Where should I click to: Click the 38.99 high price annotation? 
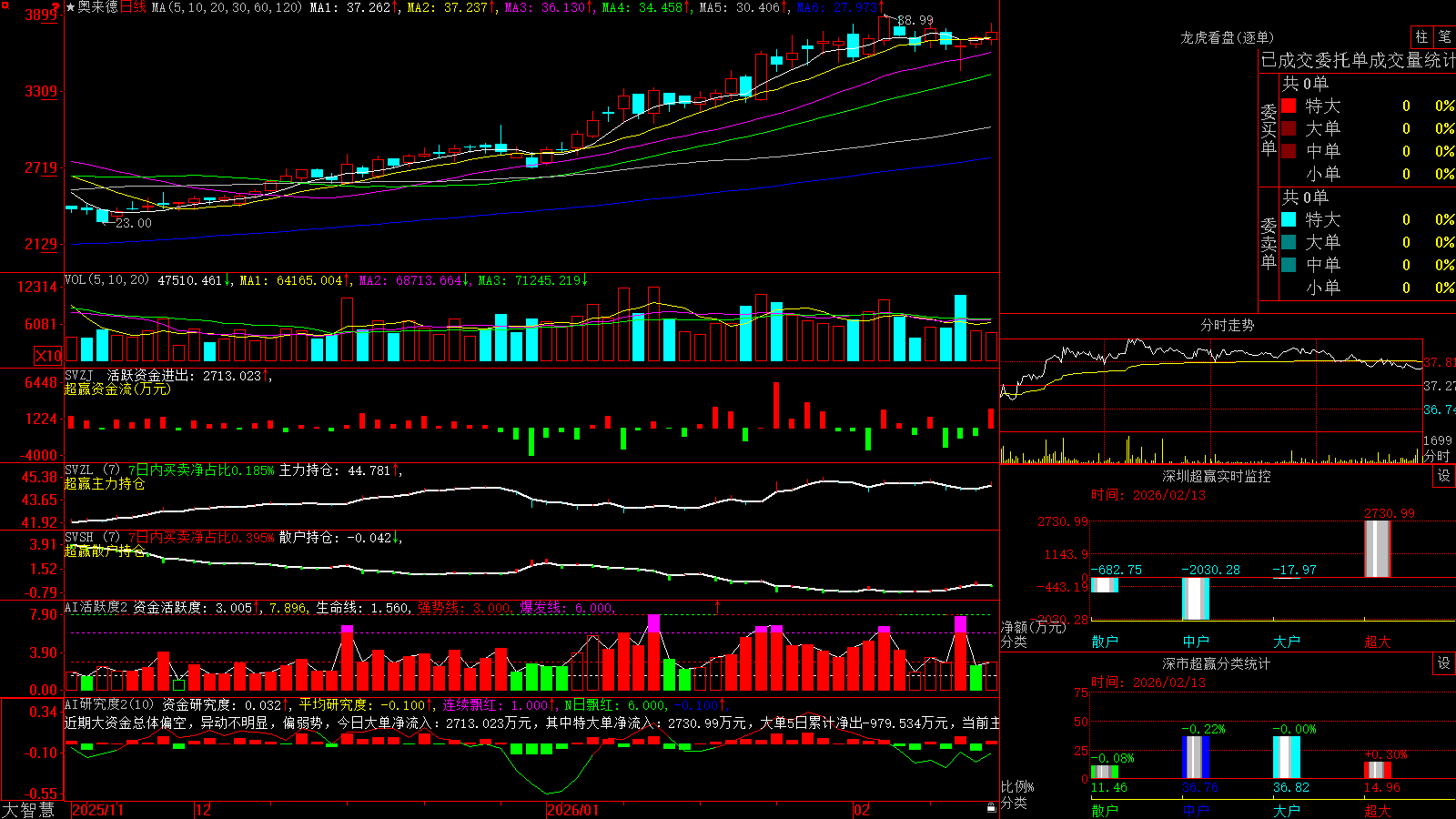tap(915, 20)
